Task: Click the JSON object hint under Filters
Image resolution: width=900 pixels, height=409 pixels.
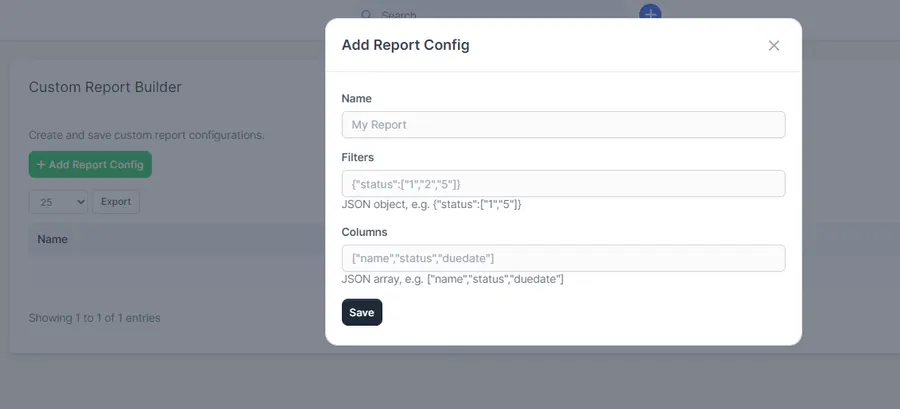Action: [x=431, y=204]
